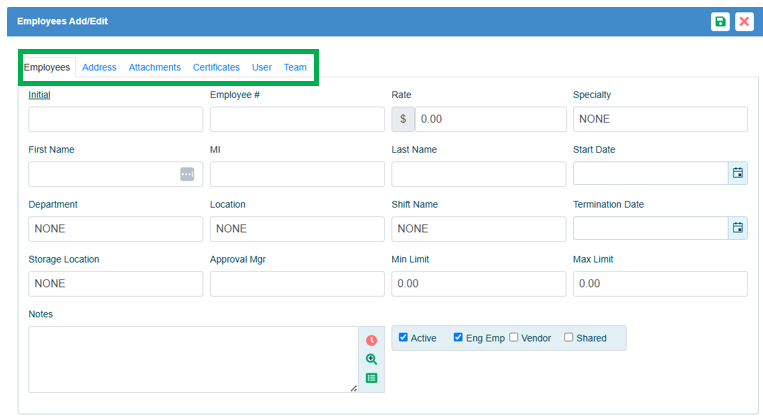
Task: Go to the Attachments tab
Action: [154, 68]
